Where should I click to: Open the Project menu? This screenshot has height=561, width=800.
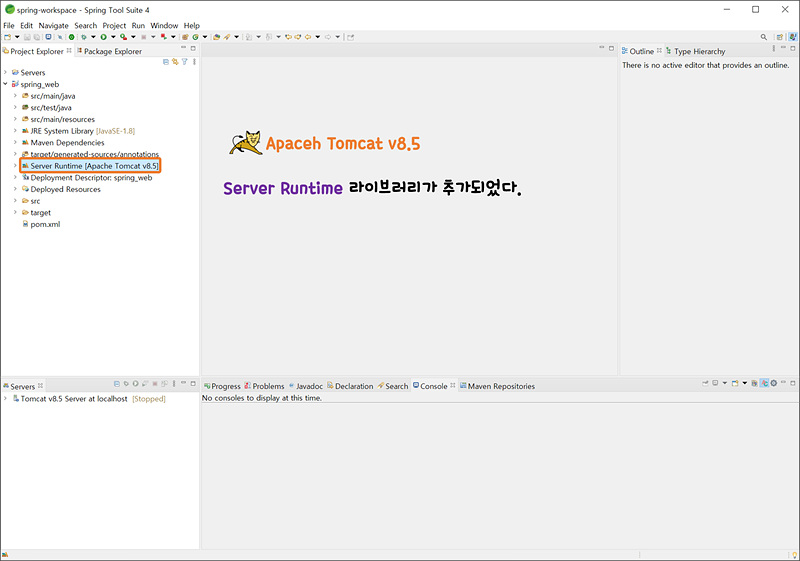tap(114, 26)
